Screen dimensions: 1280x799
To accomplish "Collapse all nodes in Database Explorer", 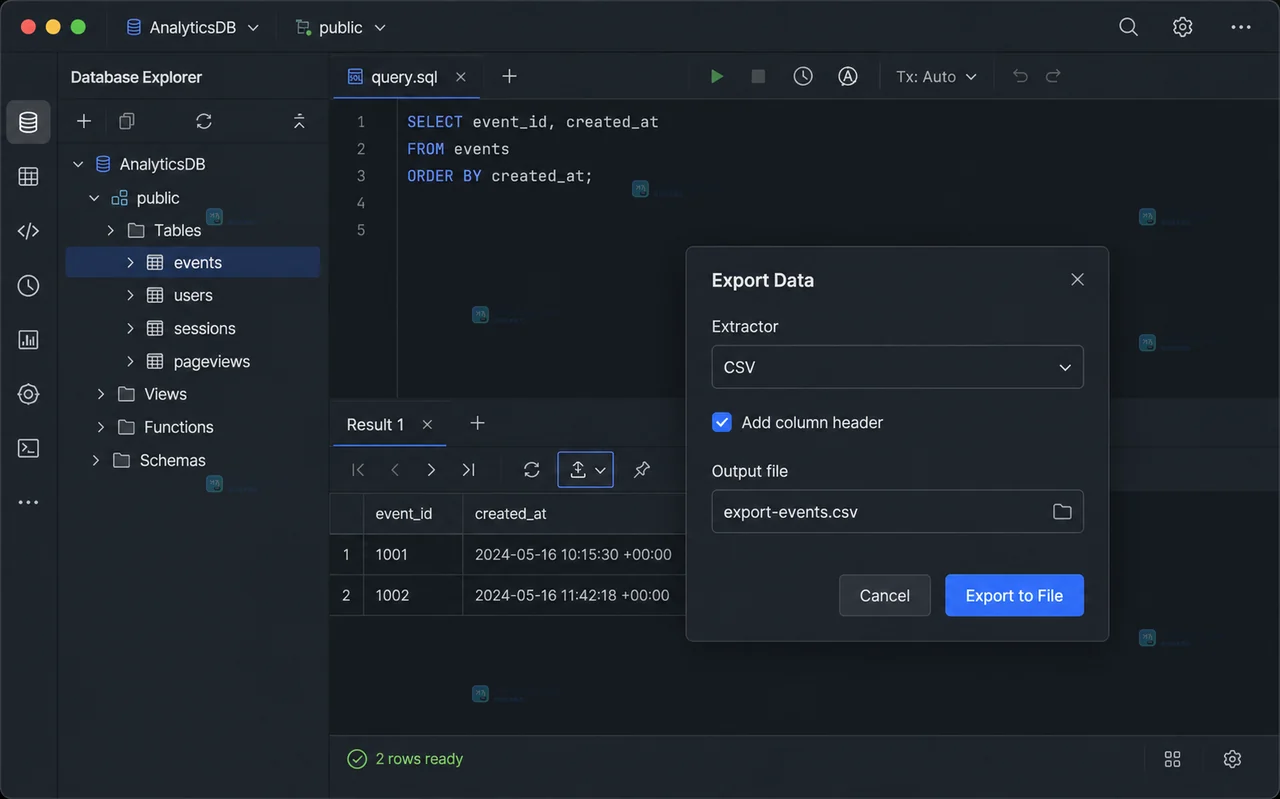I will (299, 121).
